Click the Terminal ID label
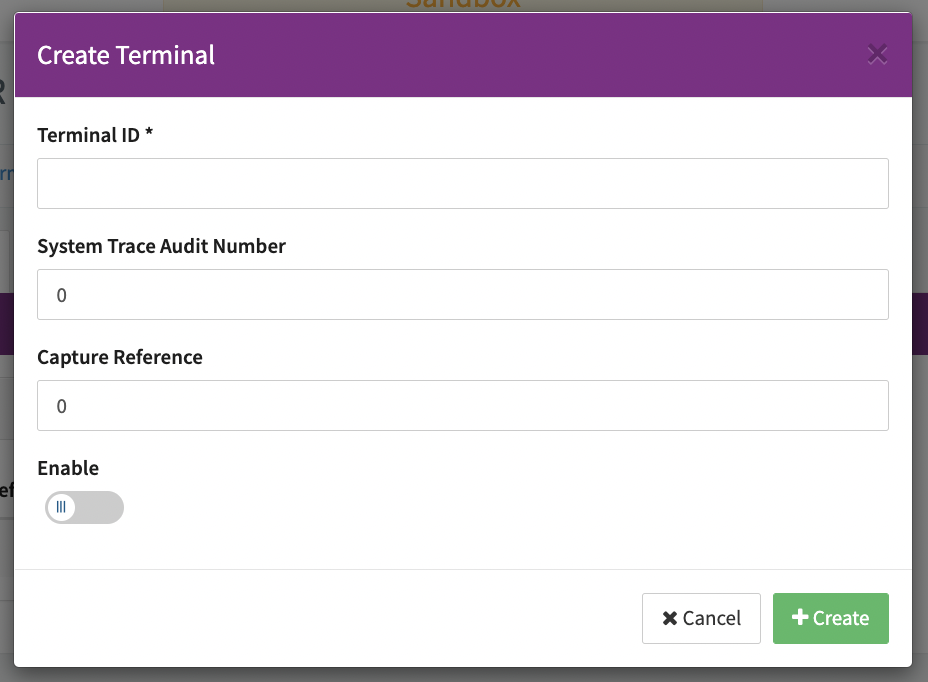Screen dimensions: 928x682 89,135
